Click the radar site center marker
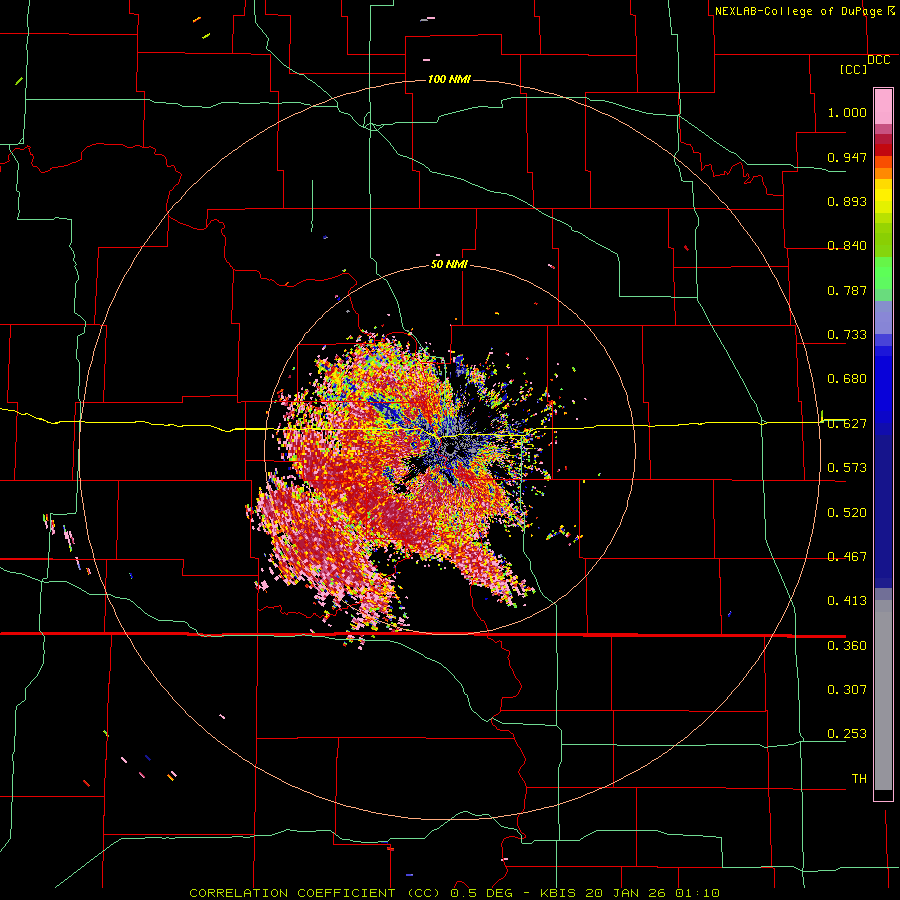This screenshot has height=900, width=900. [450, 449]
